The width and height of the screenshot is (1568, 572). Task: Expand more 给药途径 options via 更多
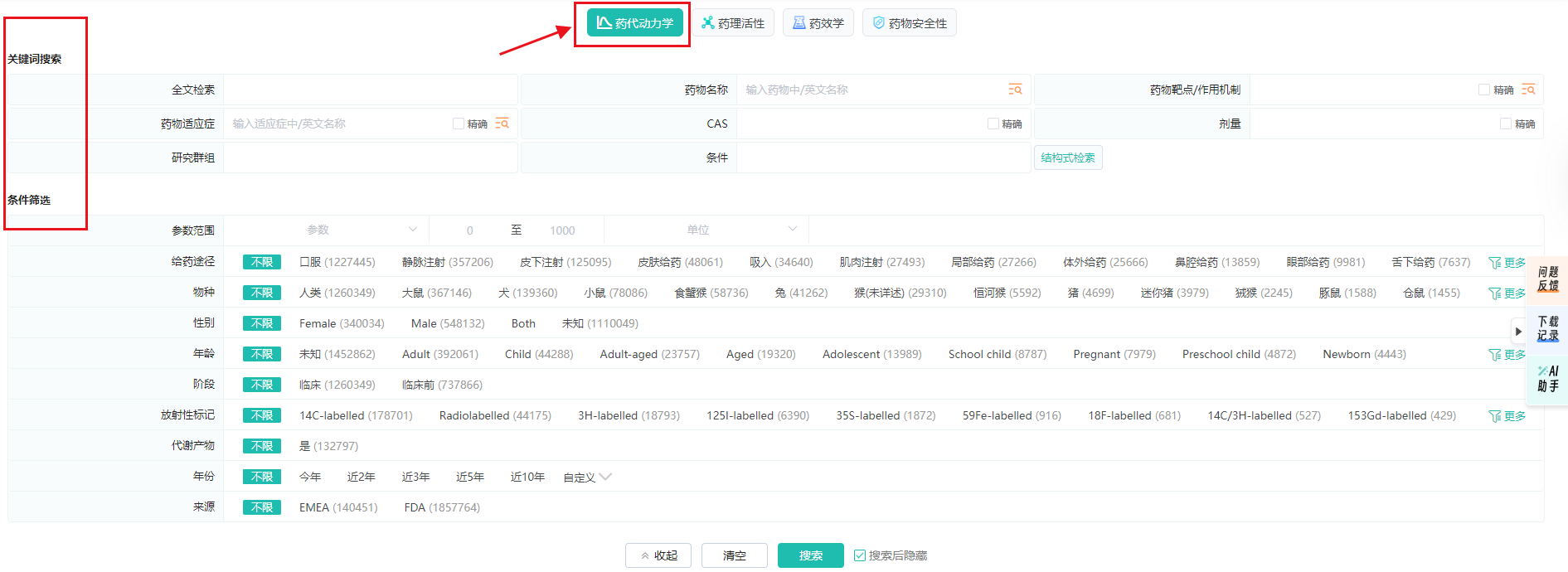pyautogui.click(x=1515, y=263)
